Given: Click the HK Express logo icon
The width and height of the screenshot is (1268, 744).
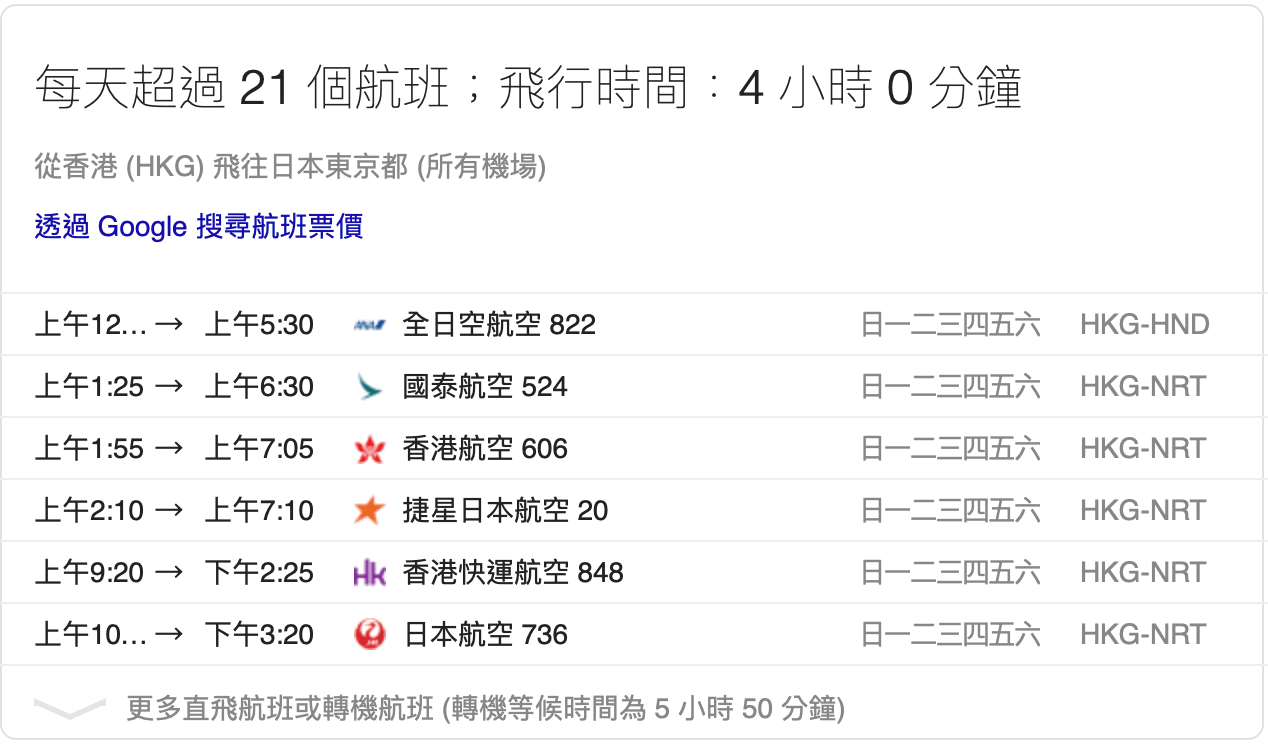Looking at the screenshot, I should (x=370, y=573).
